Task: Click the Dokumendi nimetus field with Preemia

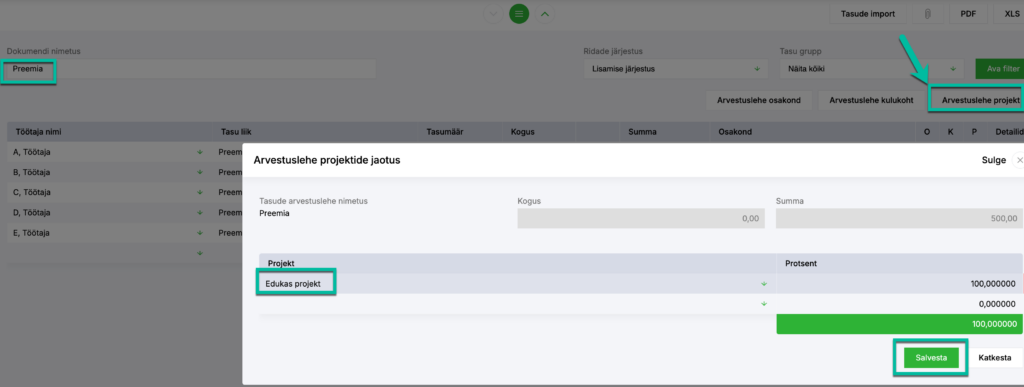Action: point(191,69)
